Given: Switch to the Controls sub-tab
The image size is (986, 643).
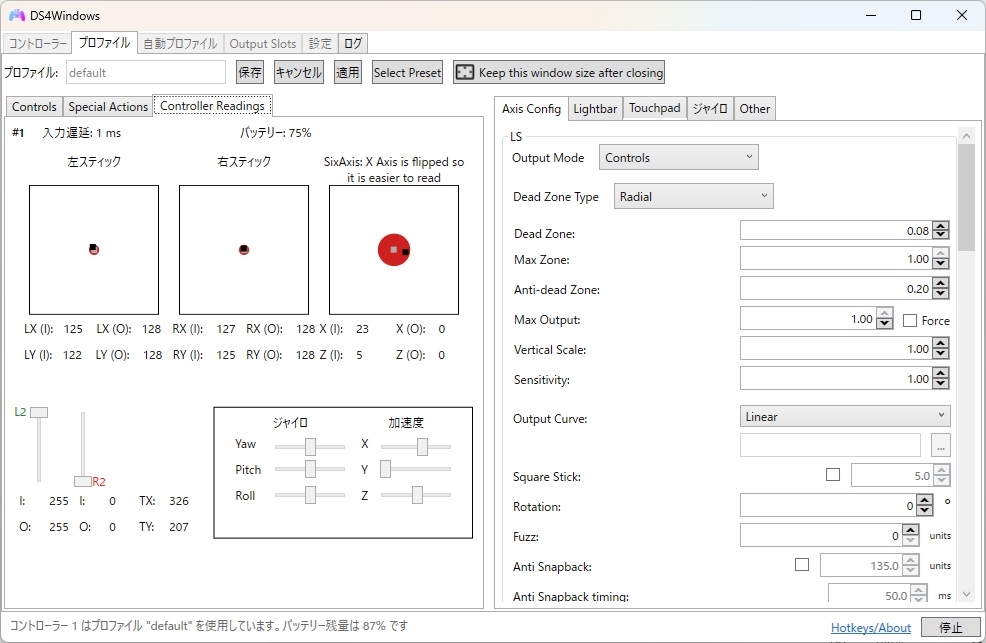Looking at the screenshot, I should (x=34, y=107).
